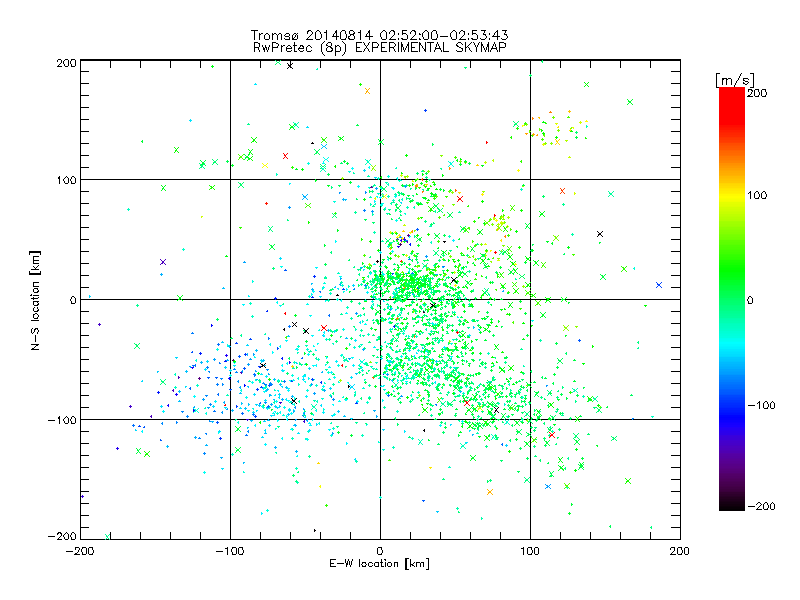This screenshot has width=800, height=600.
Task: Click the colorbar label '100'
Action: point(757,195)
